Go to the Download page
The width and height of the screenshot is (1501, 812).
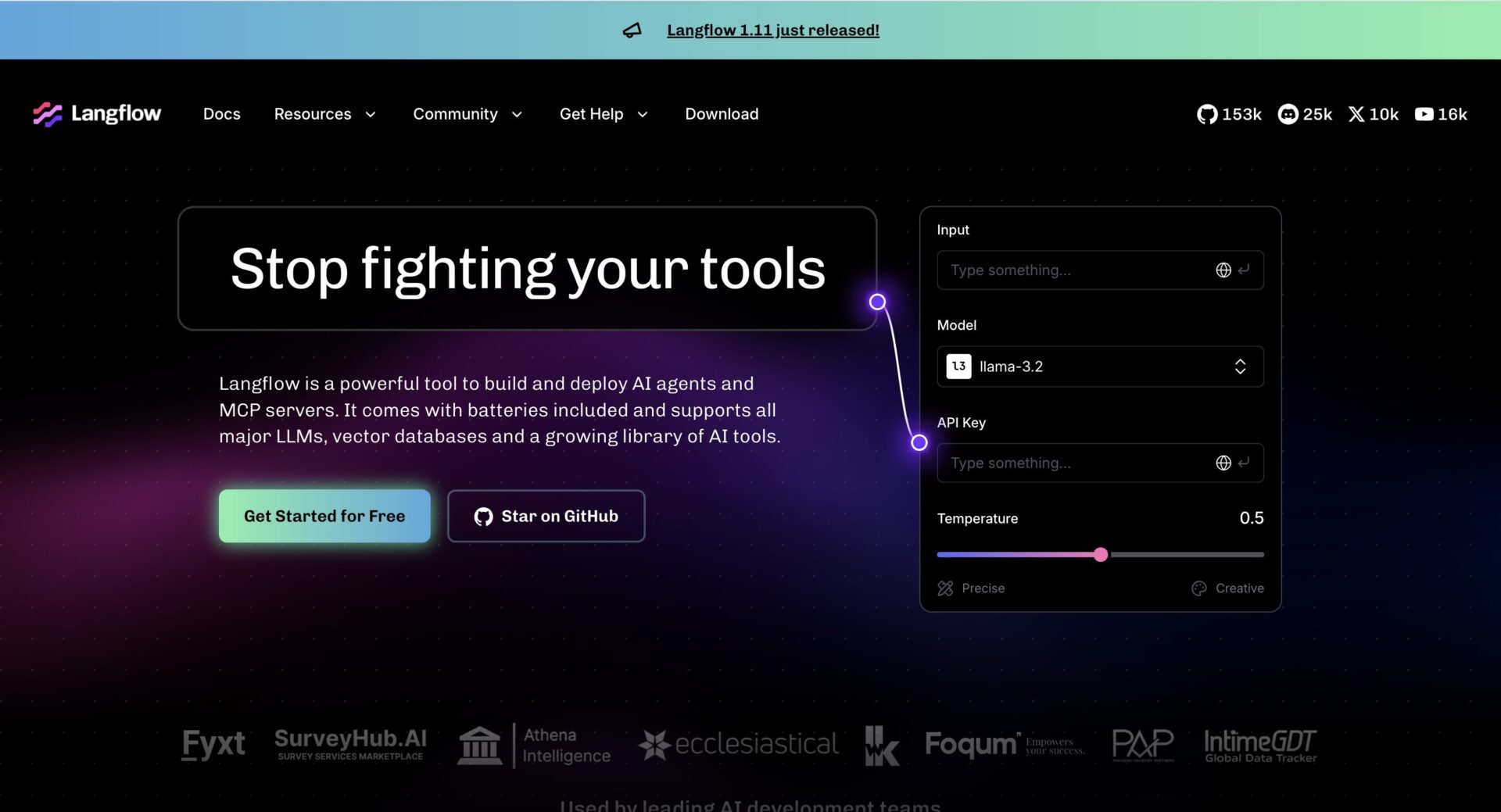pos(722,114)
